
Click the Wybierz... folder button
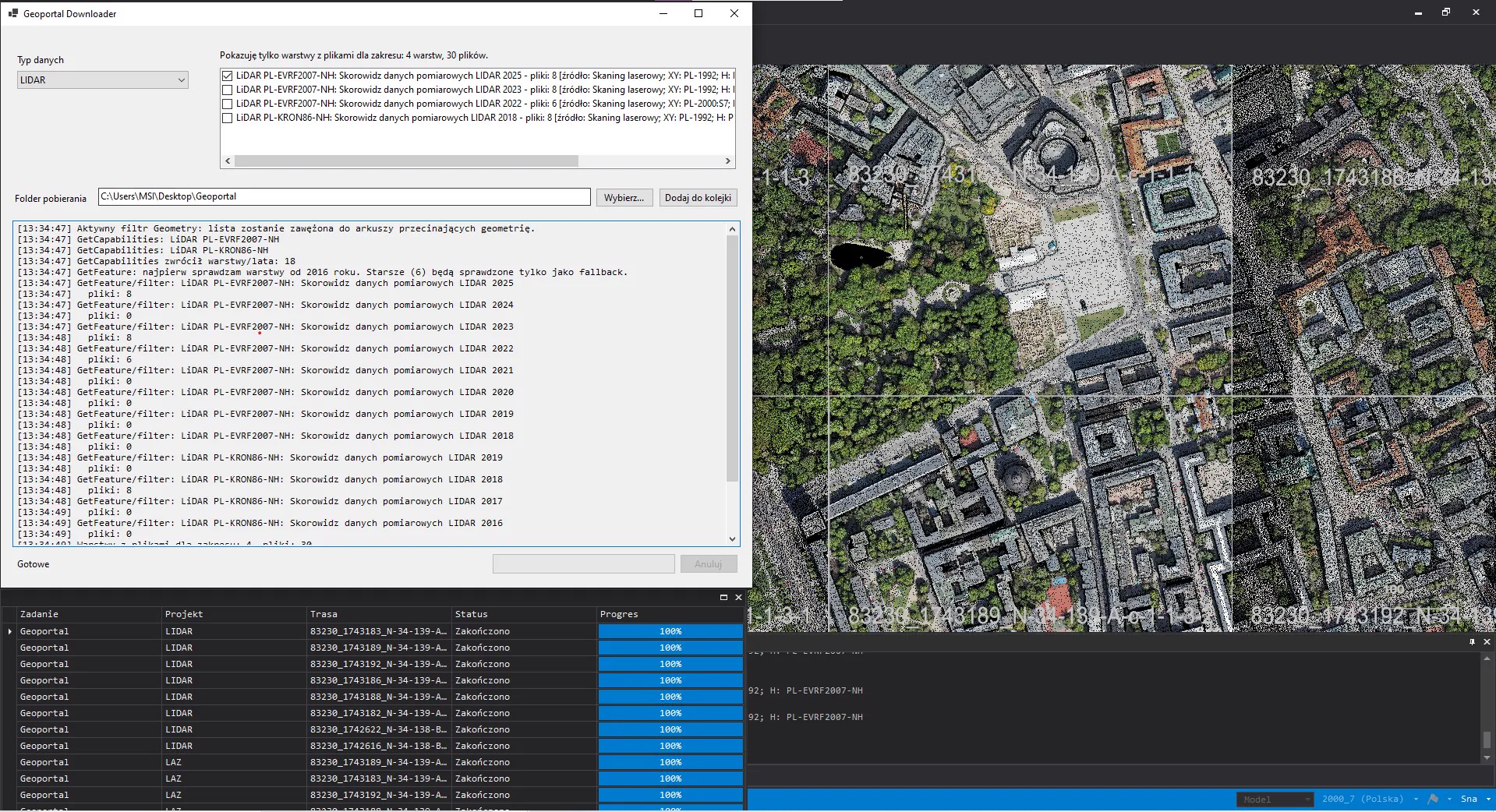coord(624,198)
